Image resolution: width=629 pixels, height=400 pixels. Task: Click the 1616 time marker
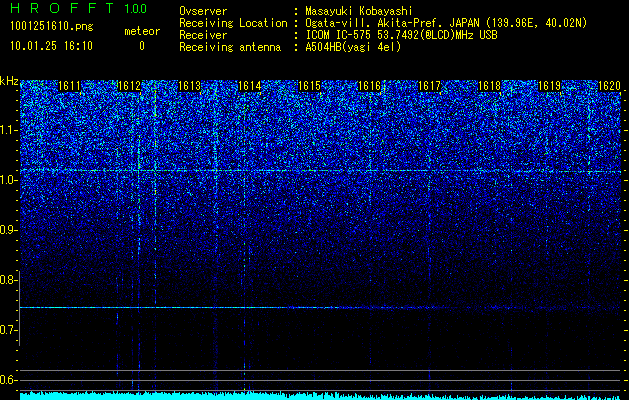pos(369,85)
